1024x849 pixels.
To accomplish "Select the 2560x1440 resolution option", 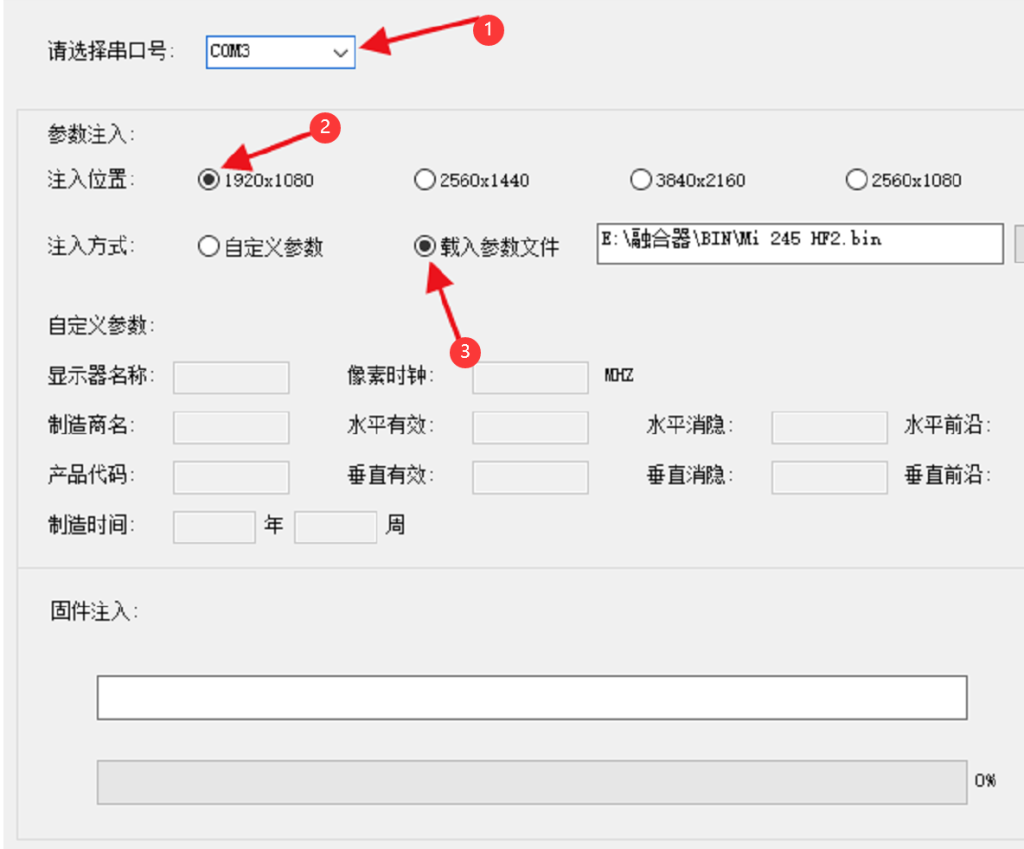I will pos(425,180).
